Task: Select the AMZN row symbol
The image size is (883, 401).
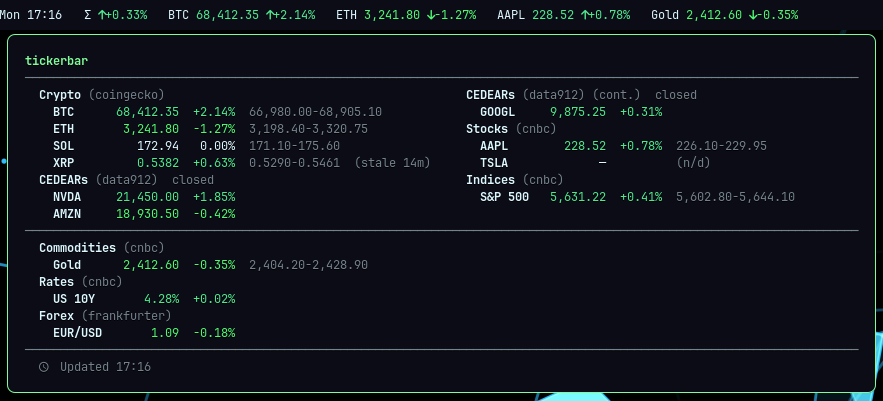Action: 67,213
